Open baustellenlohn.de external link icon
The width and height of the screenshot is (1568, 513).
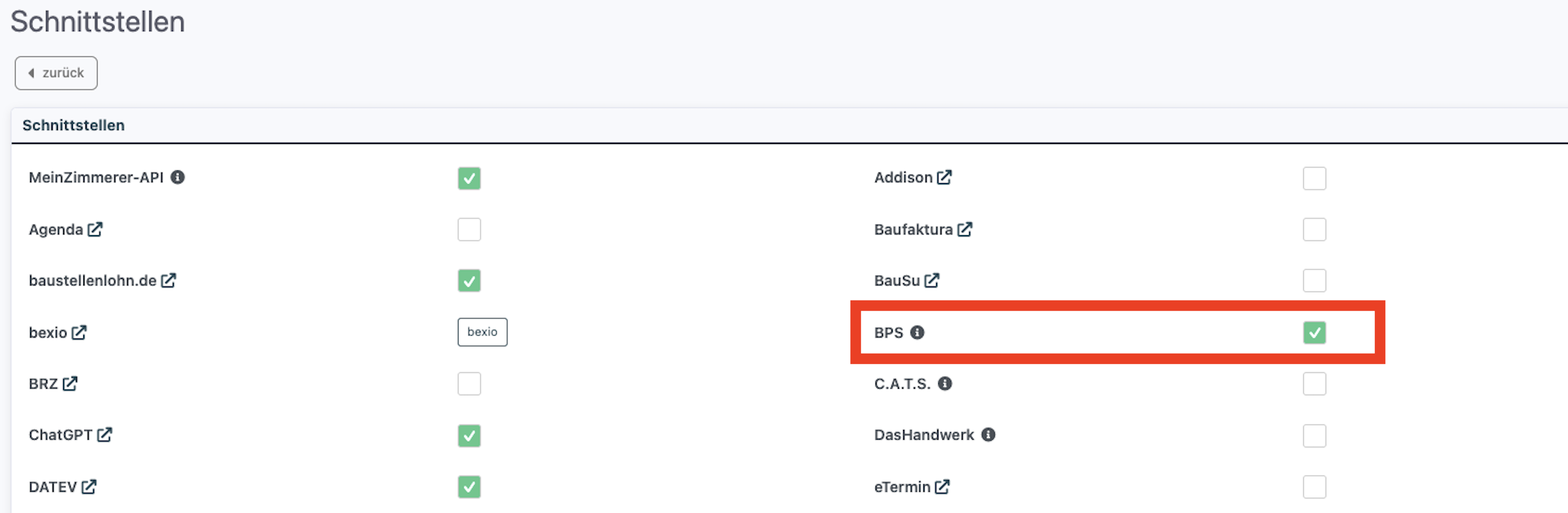169,281
